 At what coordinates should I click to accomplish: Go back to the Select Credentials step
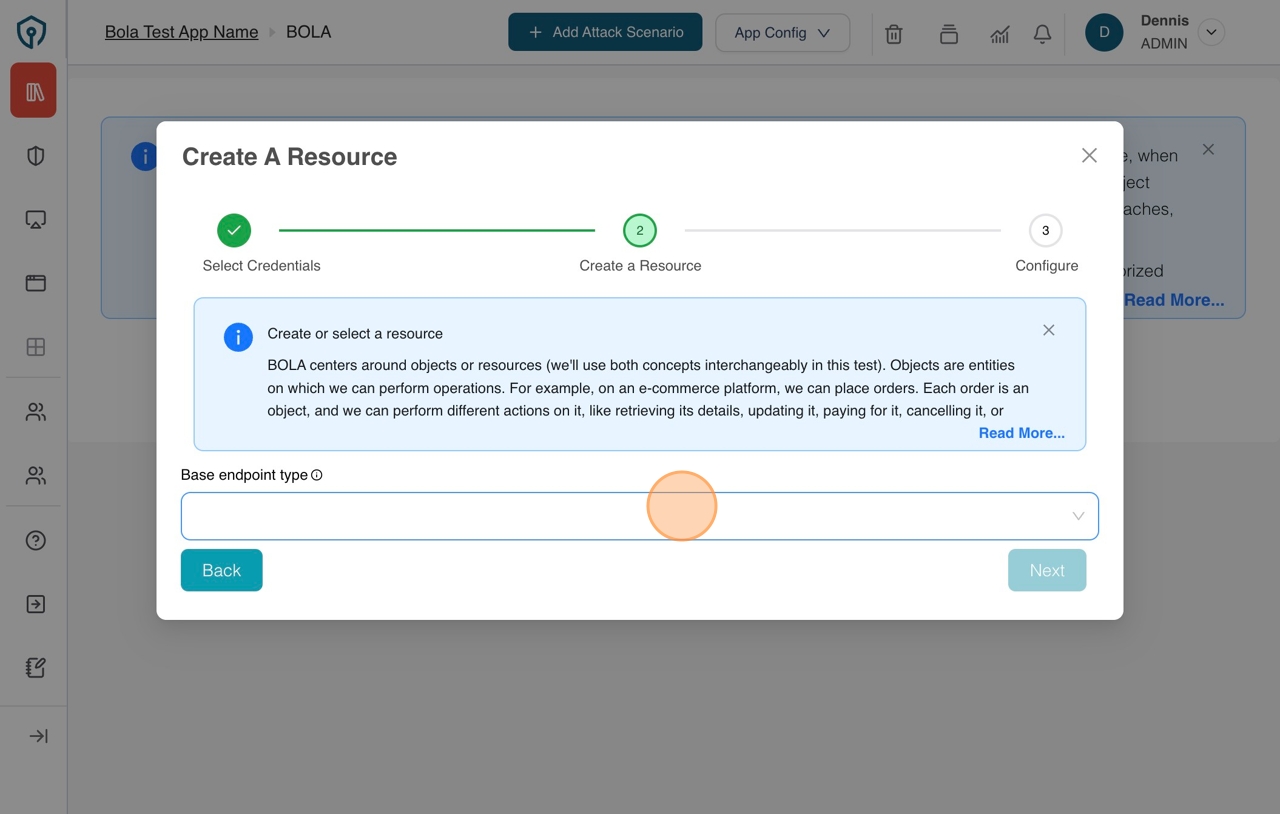point(221,570)
